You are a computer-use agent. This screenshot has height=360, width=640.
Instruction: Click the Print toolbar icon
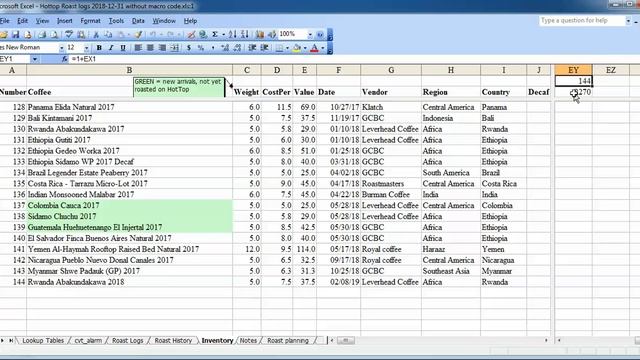click(42, 35)
